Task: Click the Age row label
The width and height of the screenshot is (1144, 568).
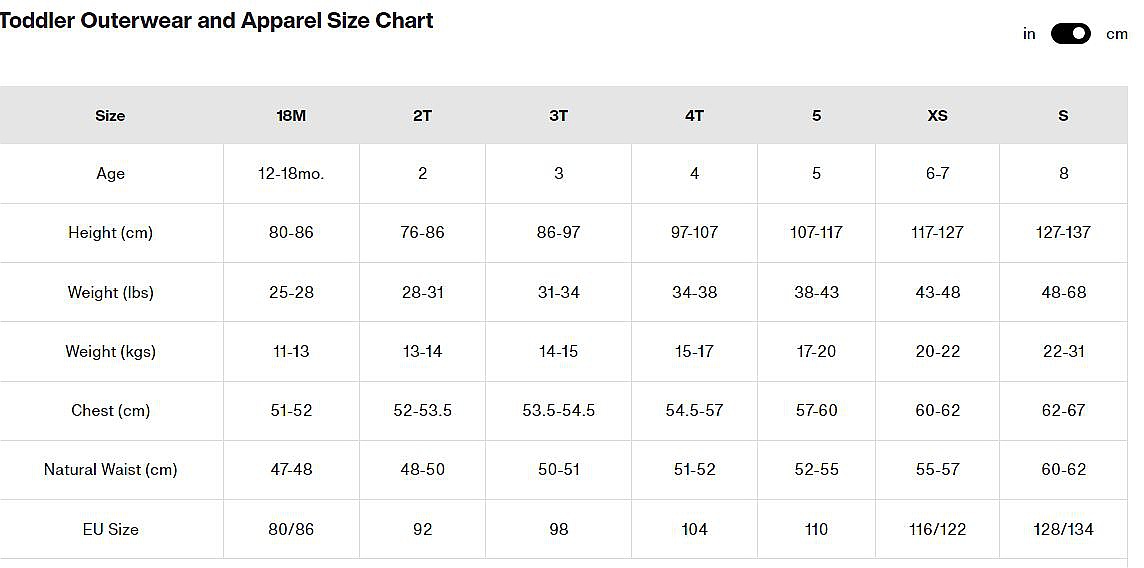Action: [x=110, y=173]
